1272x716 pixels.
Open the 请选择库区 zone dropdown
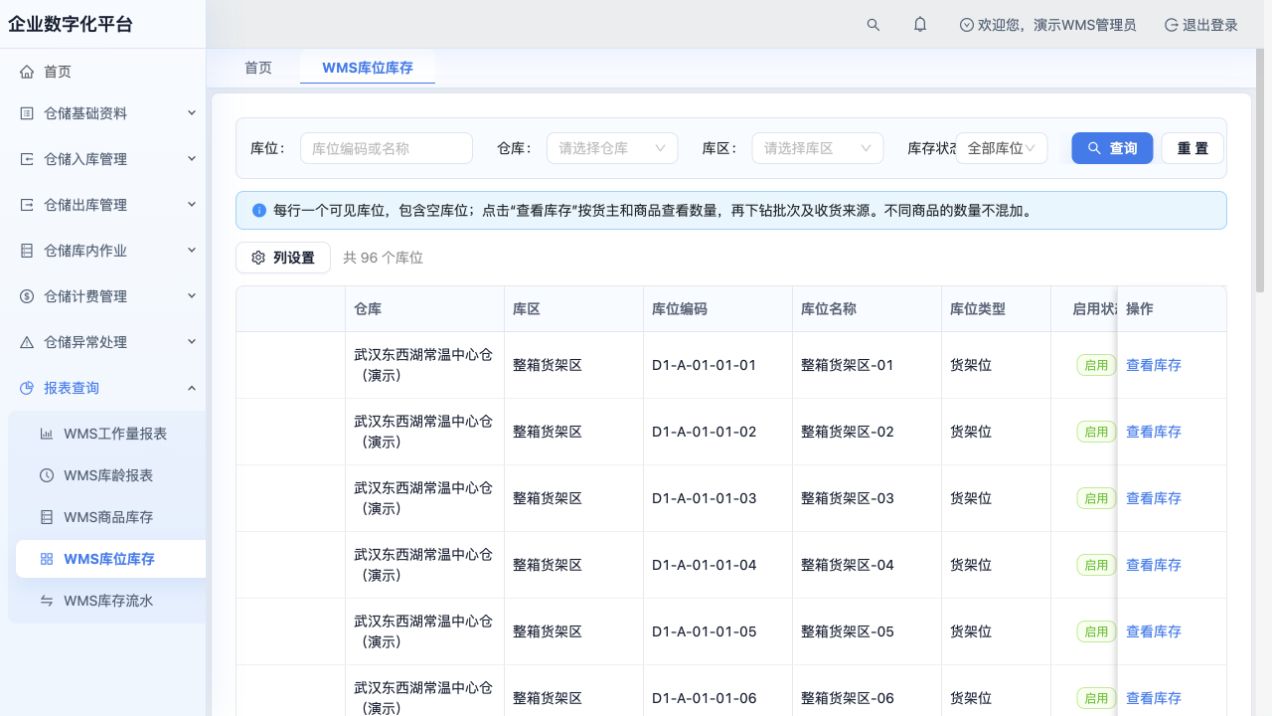pos(817,148)
